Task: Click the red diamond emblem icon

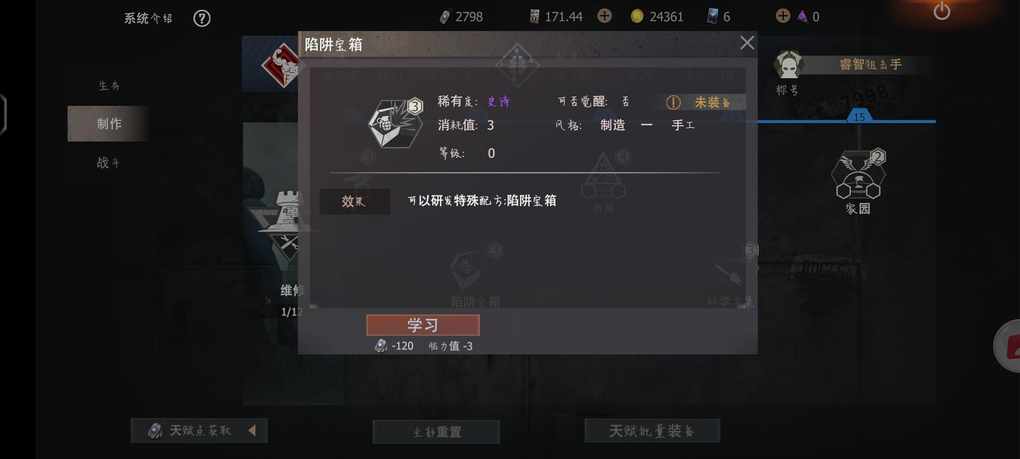Action: tap(280, 66)
